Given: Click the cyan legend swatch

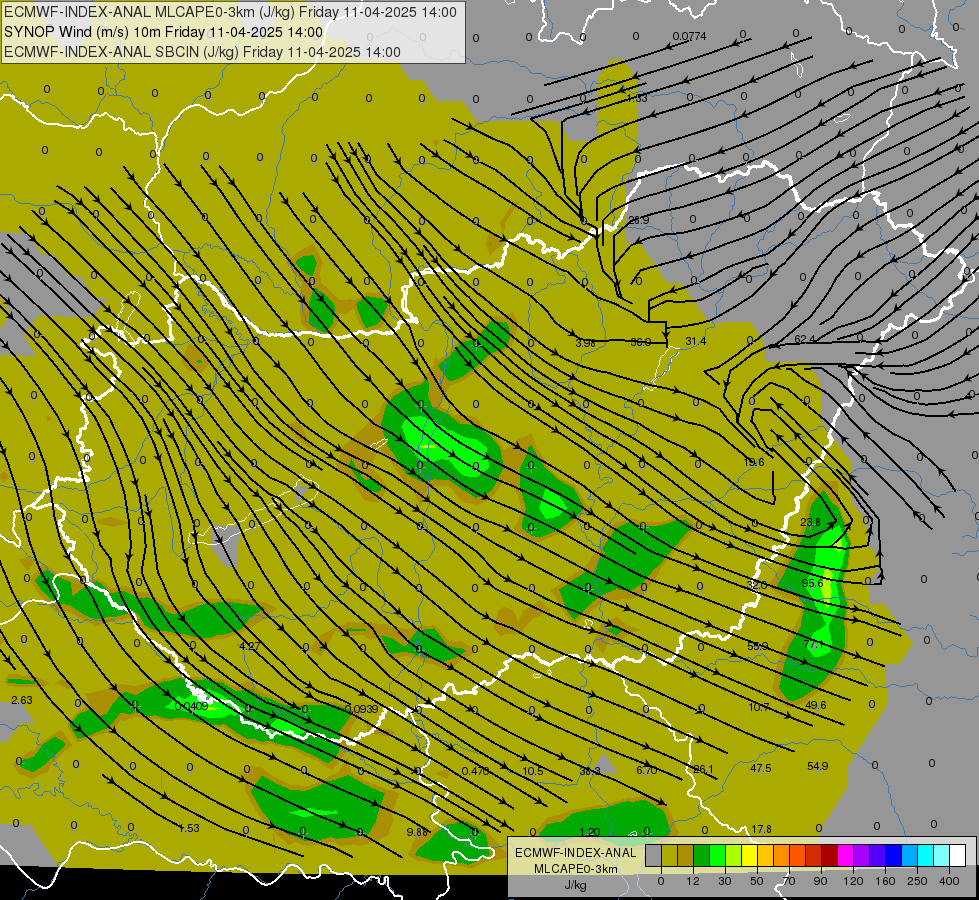Looking at the screenshot, I should [927, 855].
